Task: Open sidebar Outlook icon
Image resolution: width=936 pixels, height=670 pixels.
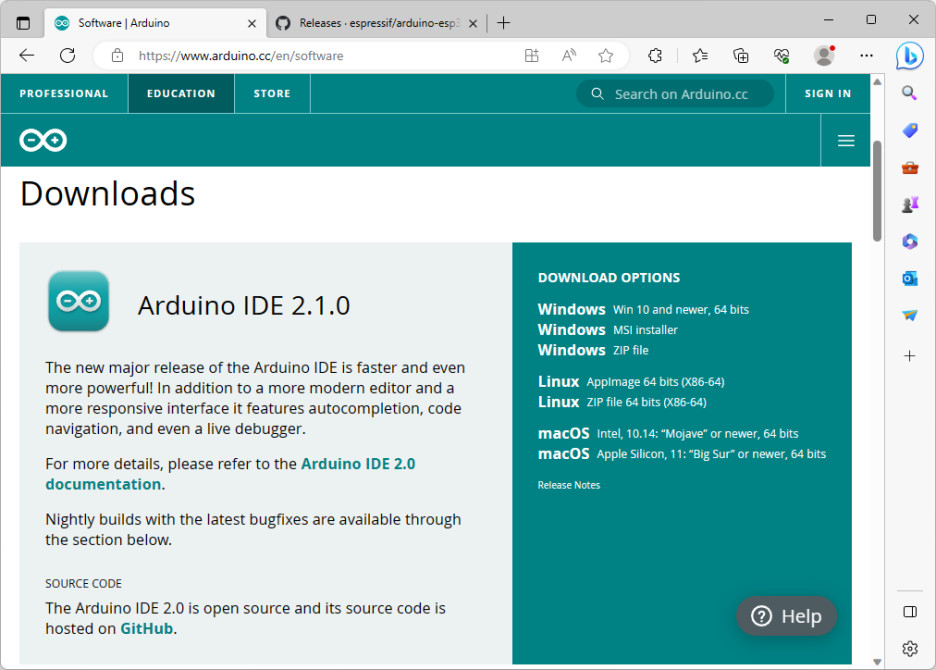Action: 910,278
